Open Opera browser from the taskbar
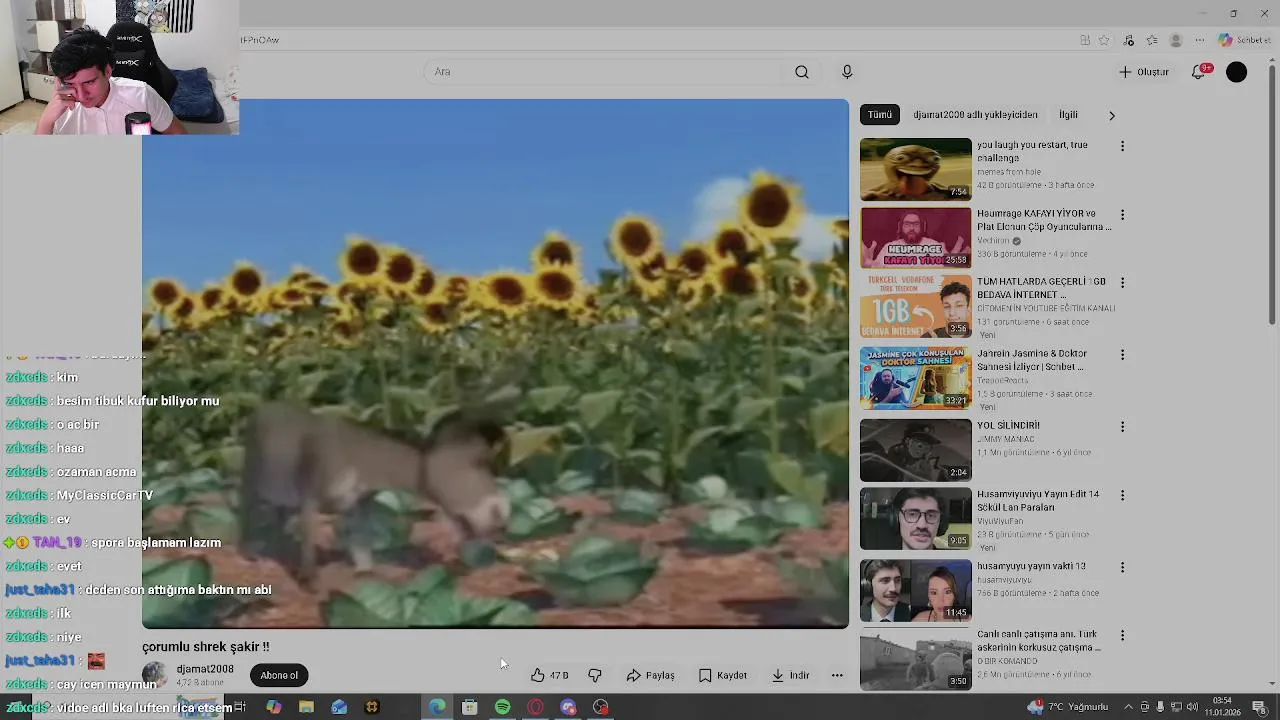 tap(535, 707)
